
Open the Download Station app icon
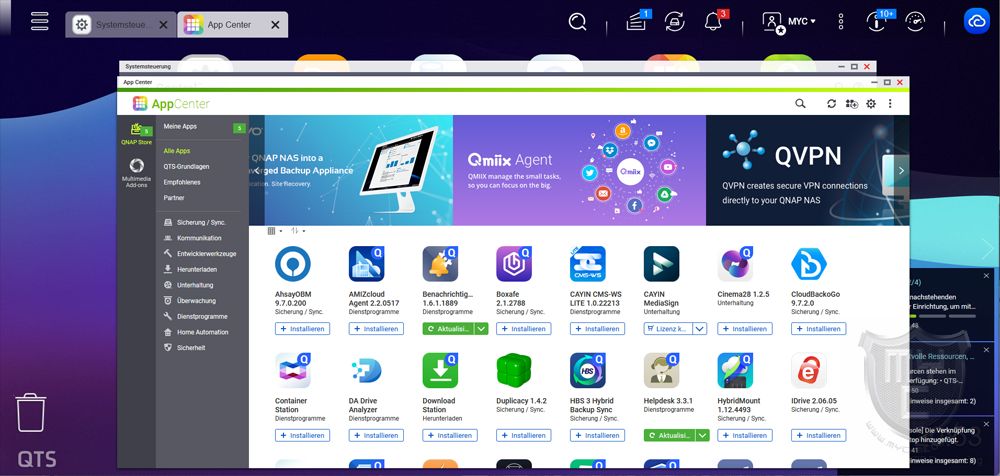click(440, 371)
